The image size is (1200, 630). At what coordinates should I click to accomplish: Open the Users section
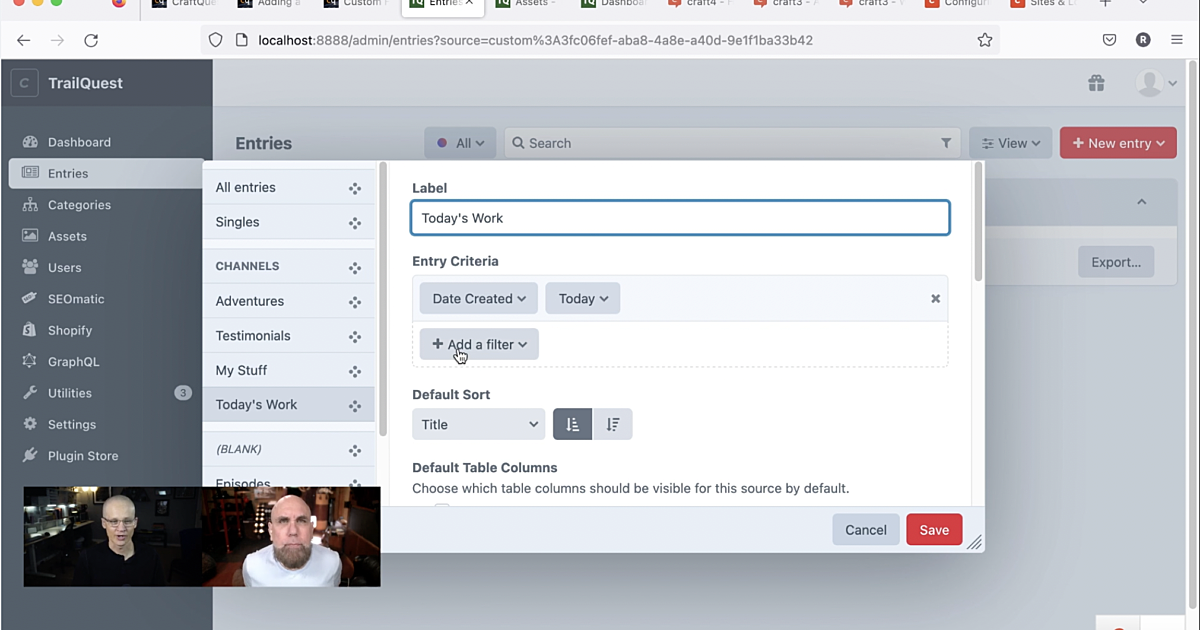pyautogui.click(x=67, y=267)
